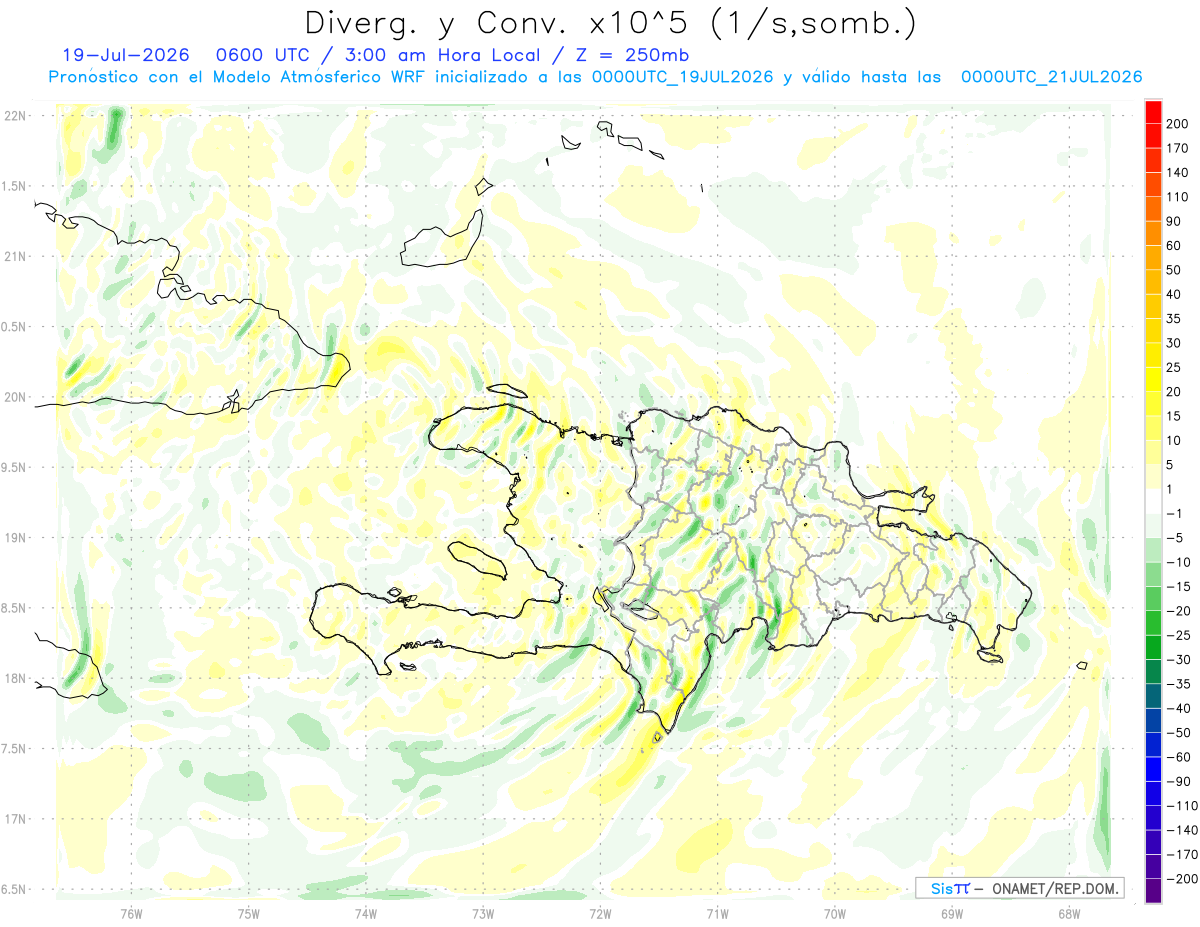Click the valid-until time '0000UTC_21JUL2026'
The height and width of the screenshot is (927, 1200).
coord(1051,77)
